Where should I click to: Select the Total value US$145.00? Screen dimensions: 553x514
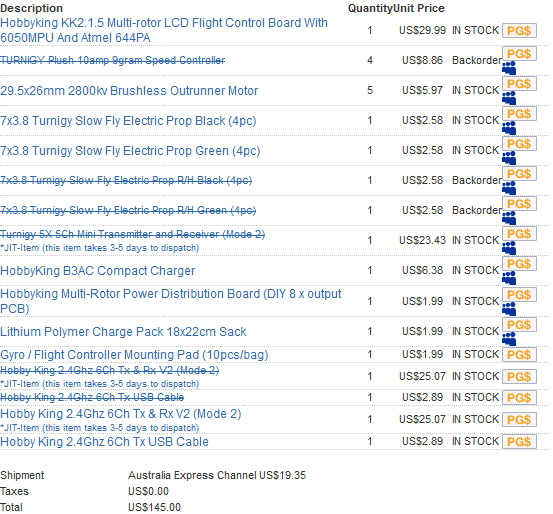pyautogui.click(x=154, y=507)
